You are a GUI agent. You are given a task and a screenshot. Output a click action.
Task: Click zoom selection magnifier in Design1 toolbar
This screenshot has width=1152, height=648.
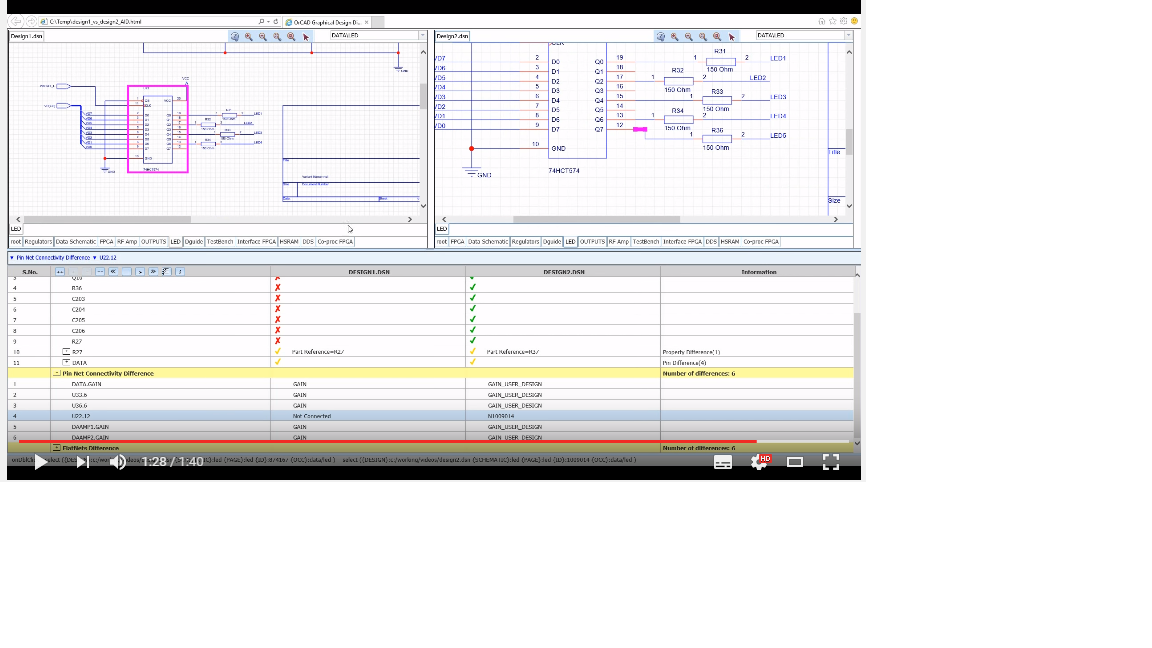pyautogui.click(x=291, y=36)
